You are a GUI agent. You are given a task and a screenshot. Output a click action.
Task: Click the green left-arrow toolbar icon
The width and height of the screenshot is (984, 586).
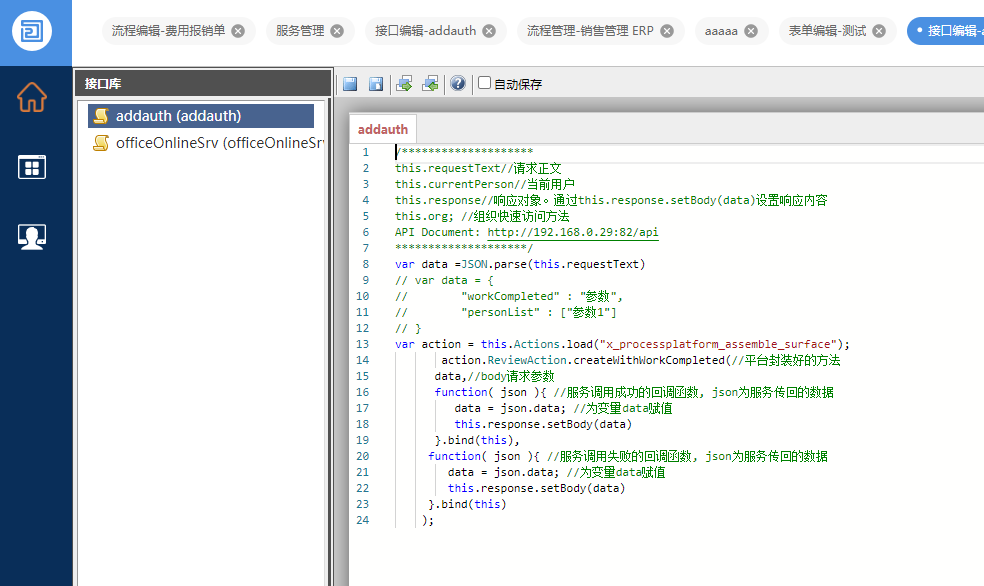point(430,84)
